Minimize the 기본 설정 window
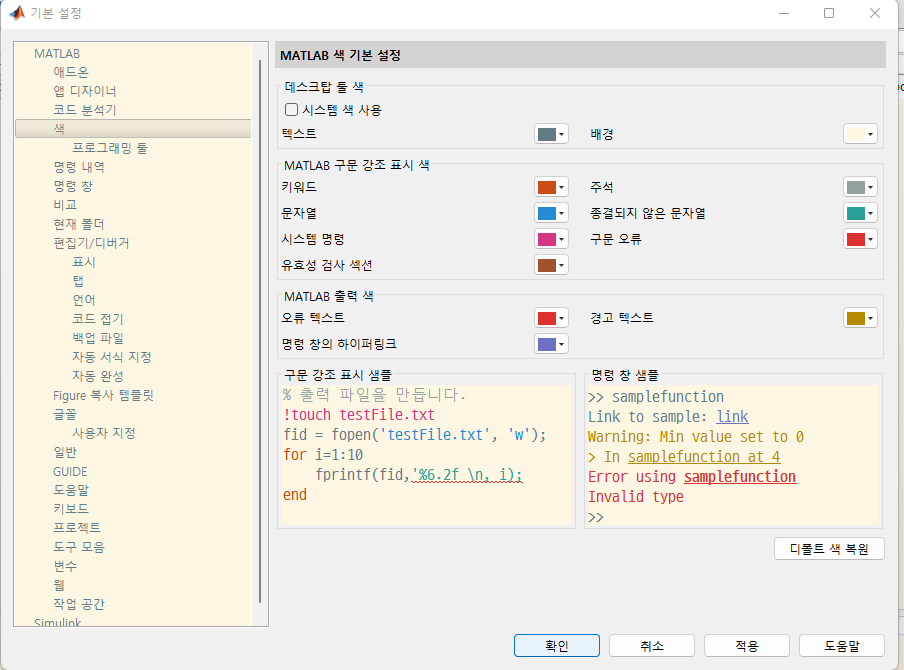 tap(784, 13)
